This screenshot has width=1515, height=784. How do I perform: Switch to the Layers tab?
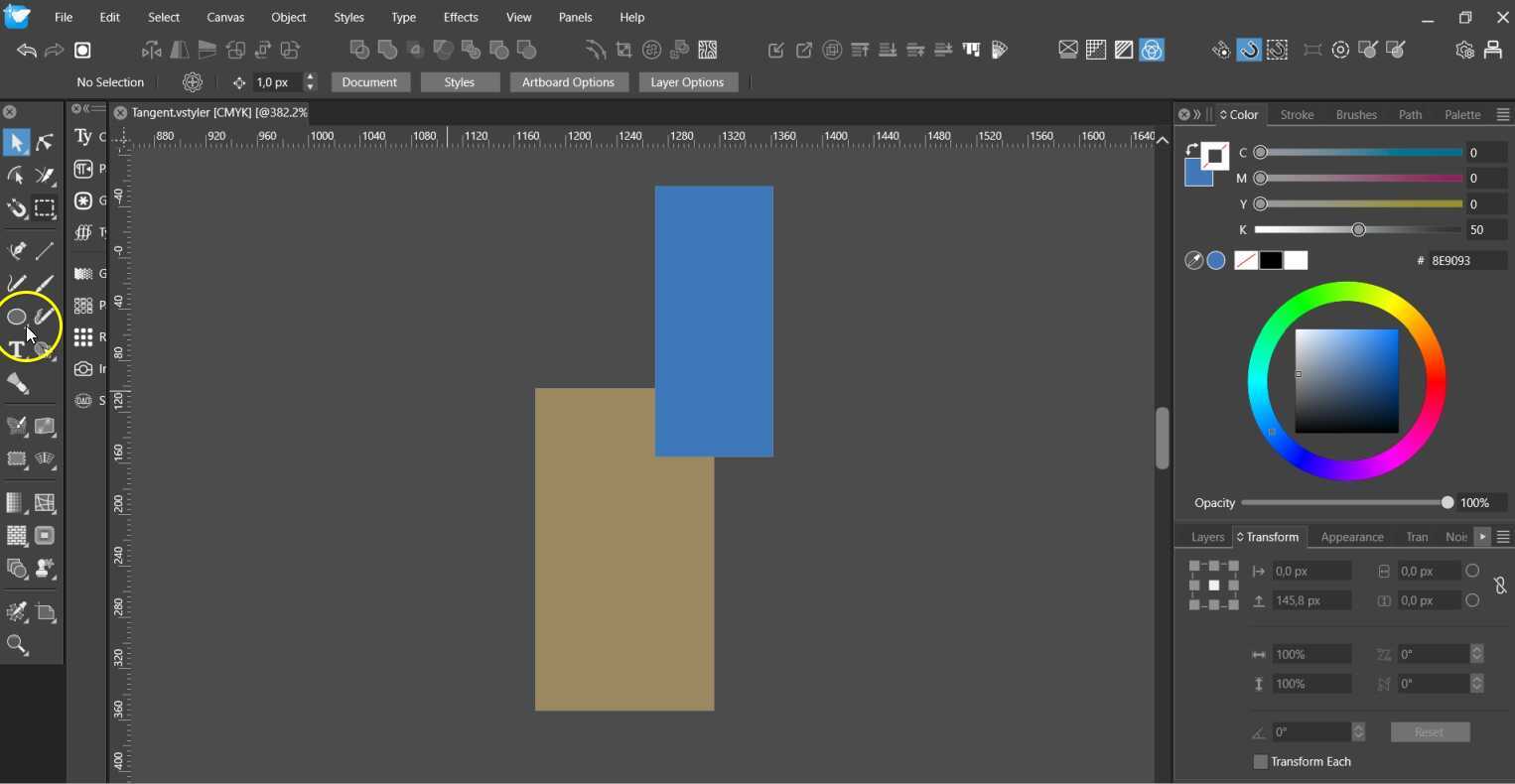(1207, 537)
